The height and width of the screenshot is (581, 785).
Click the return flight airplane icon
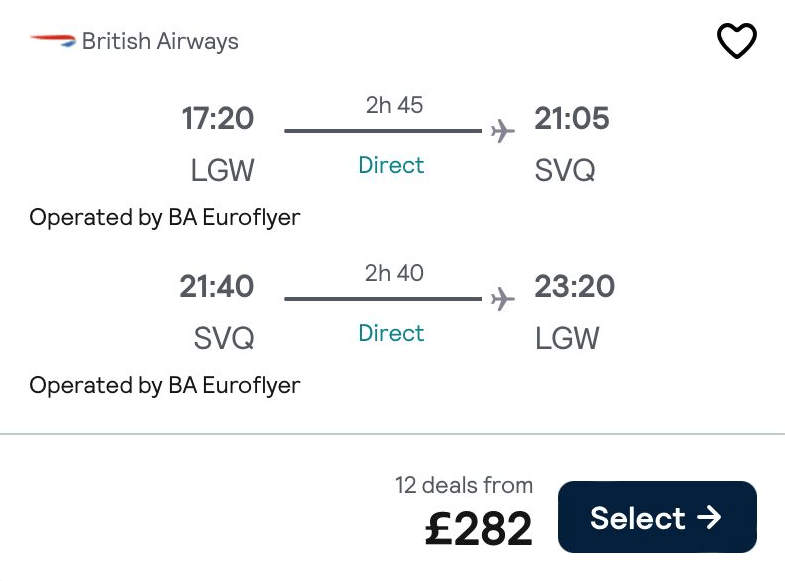(502, 299)
